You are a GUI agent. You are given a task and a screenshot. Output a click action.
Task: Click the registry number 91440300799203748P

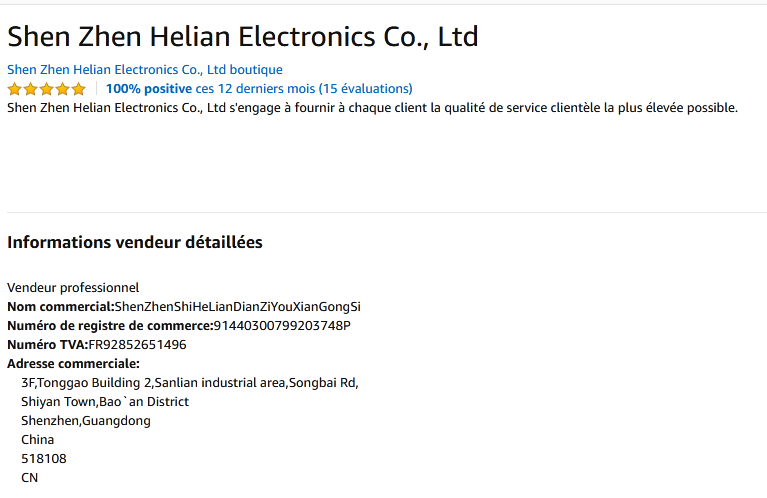click(x=282, y=326)
